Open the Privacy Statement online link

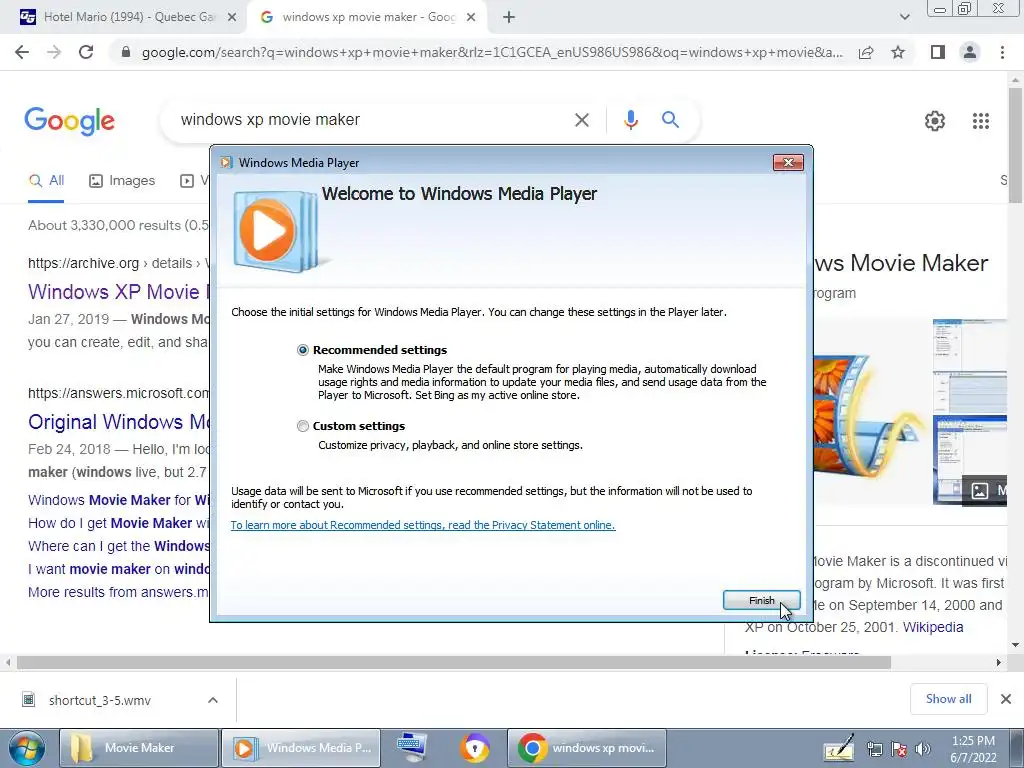(423, 525)
